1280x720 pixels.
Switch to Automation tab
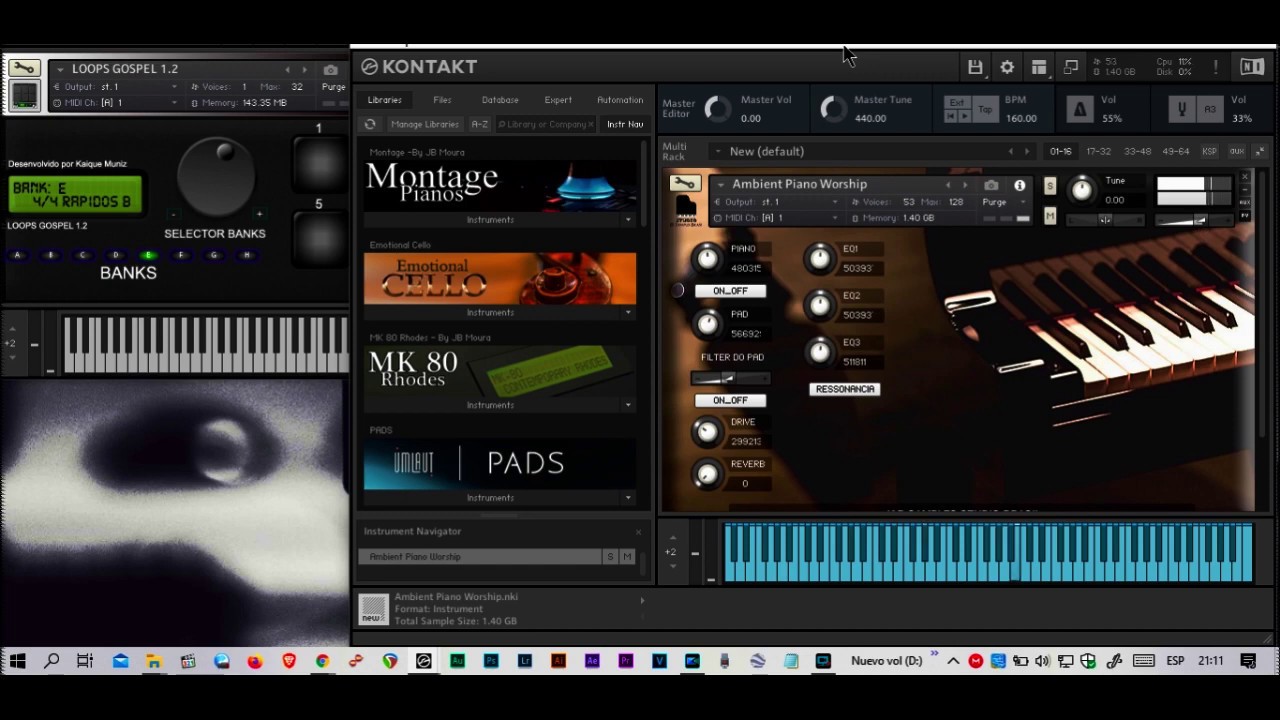pos(620,100)
